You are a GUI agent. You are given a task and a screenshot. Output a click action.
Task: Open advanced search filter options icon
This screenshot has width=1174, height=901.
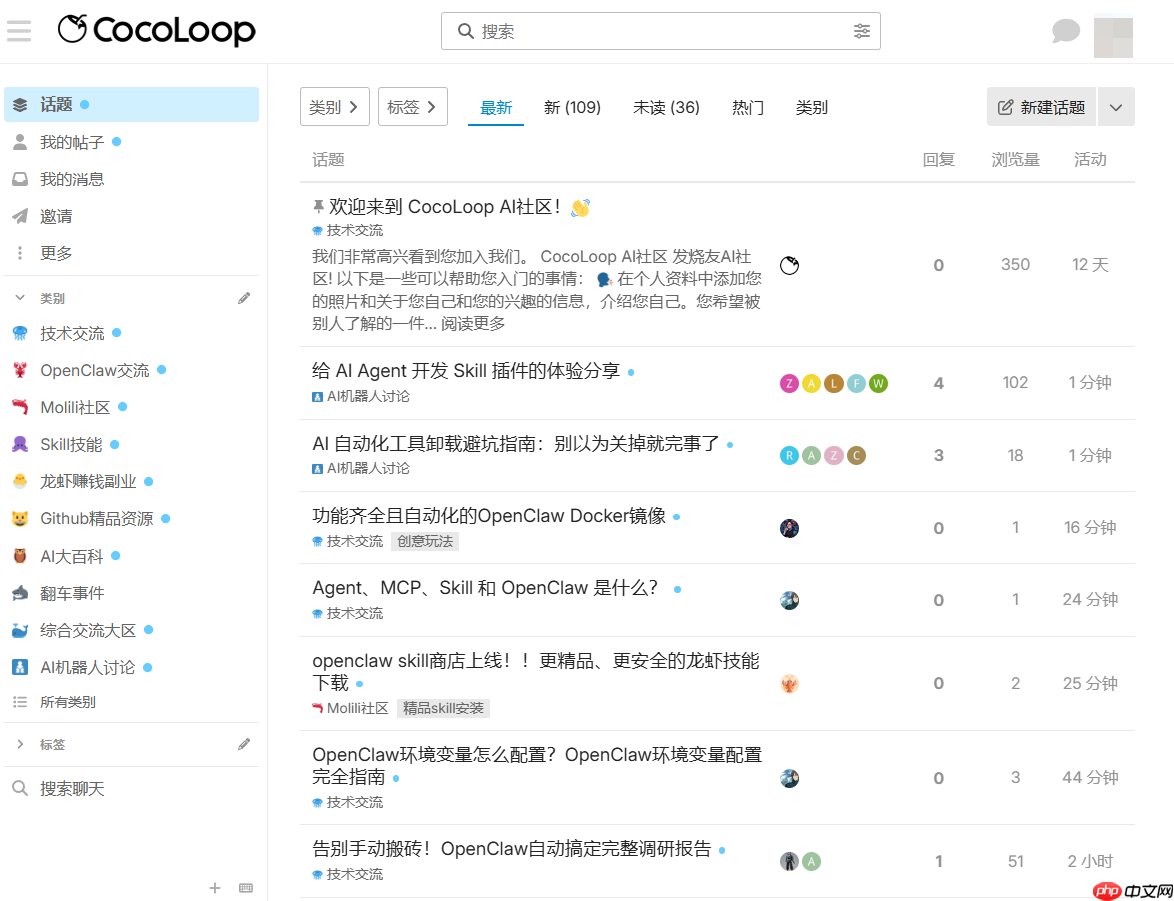(862, 31)
